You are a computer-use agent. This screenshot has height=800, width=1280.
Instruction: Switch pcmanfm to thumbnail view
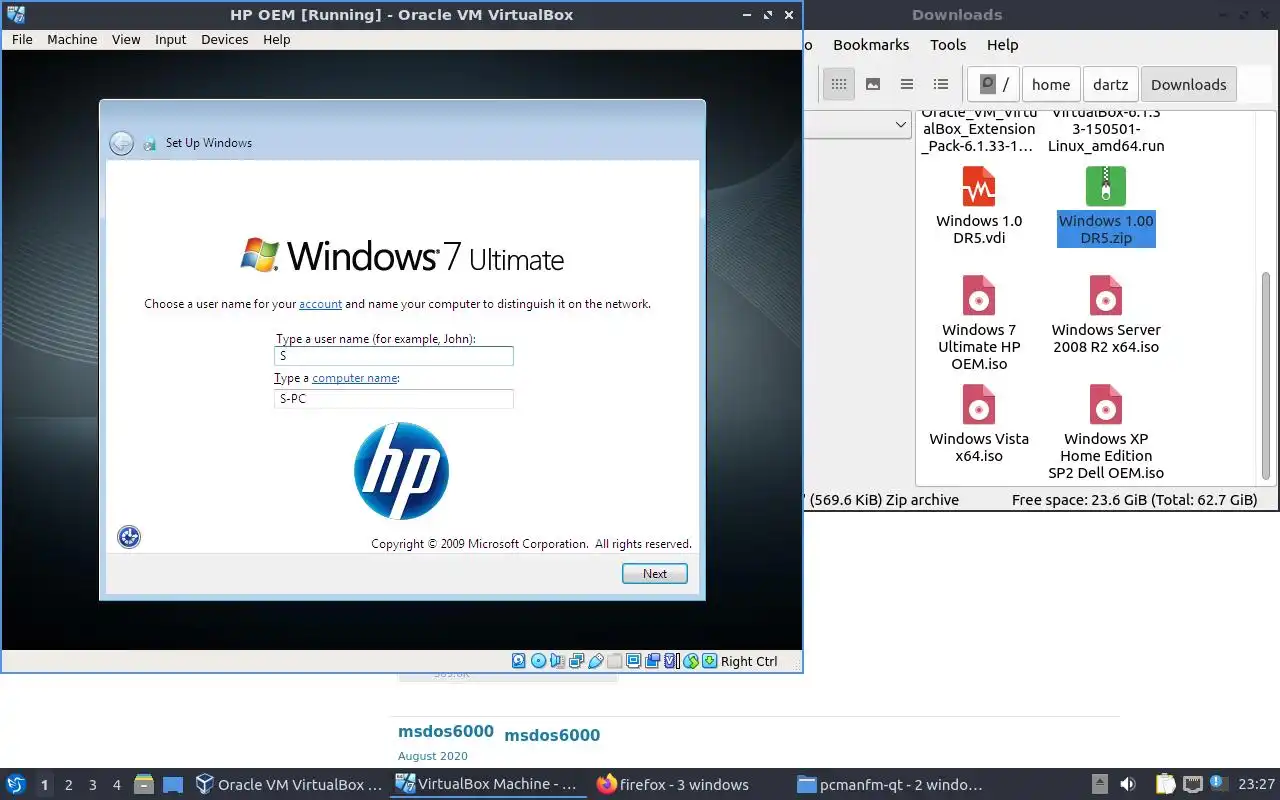(x=873, y=84)
